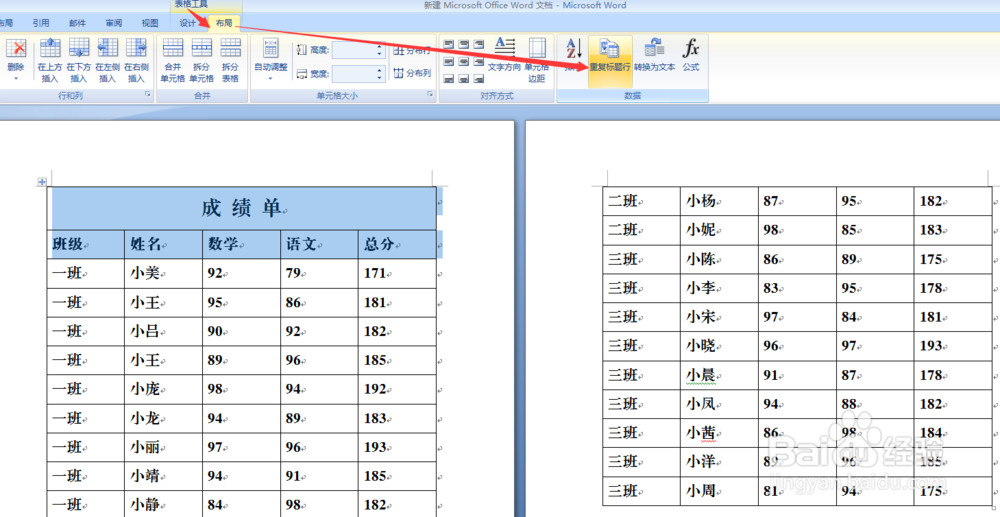The image size is (1000, 517).
Task: Align cell text top right
Action: pos(478,44)
